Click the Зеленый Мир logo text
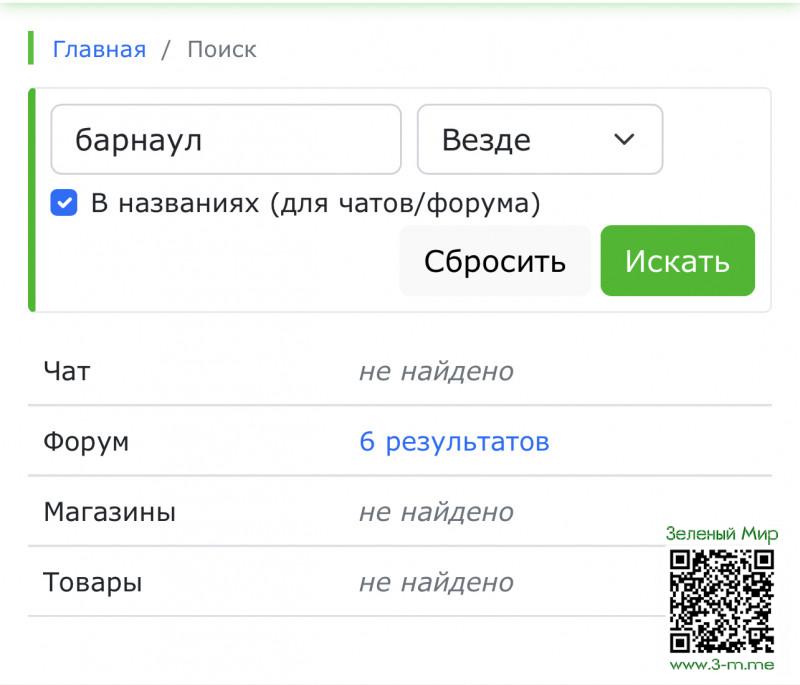This screenshot has width=800, height=685. (x=721, y=534)
